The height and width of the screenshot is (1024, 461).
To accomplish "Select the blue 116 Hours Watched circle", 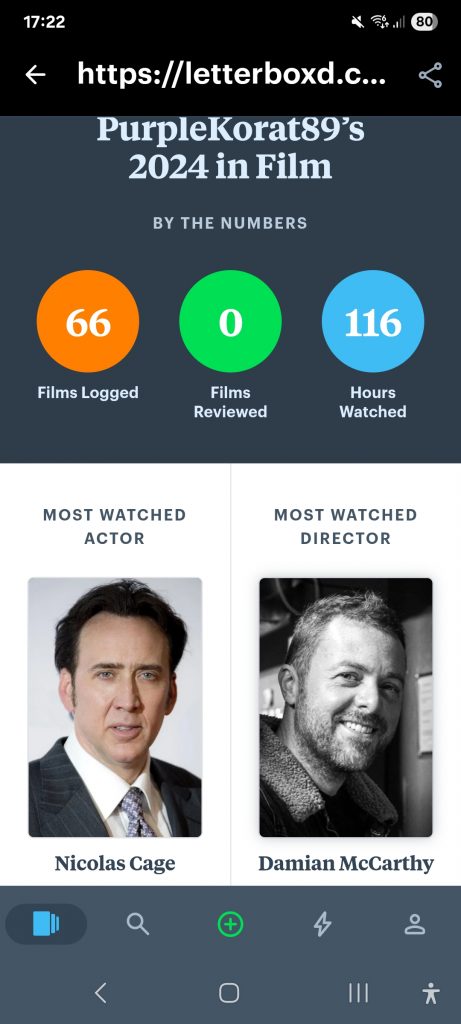I will (373, 321).
